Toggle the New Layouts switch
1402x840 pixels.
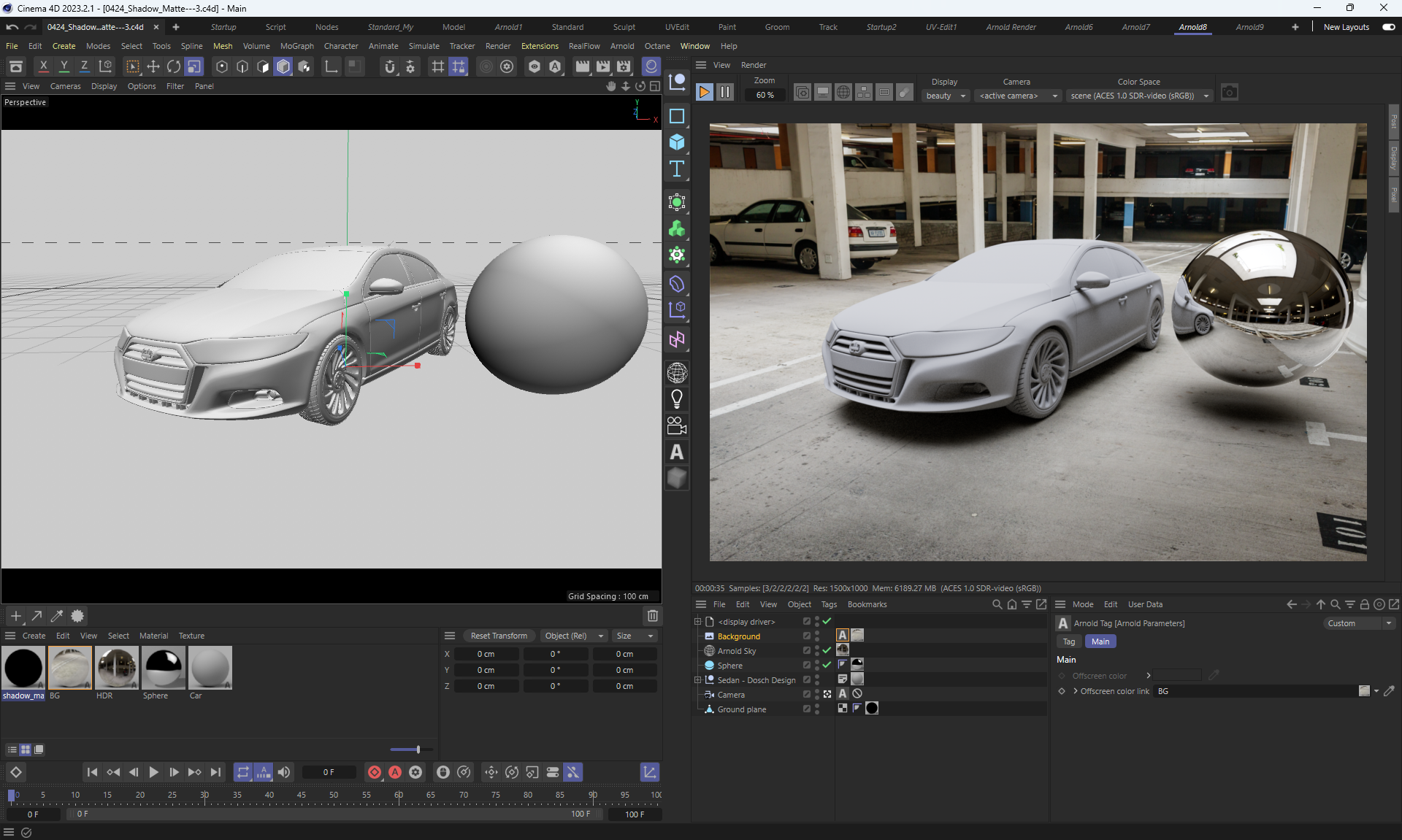coord(1388,27)
